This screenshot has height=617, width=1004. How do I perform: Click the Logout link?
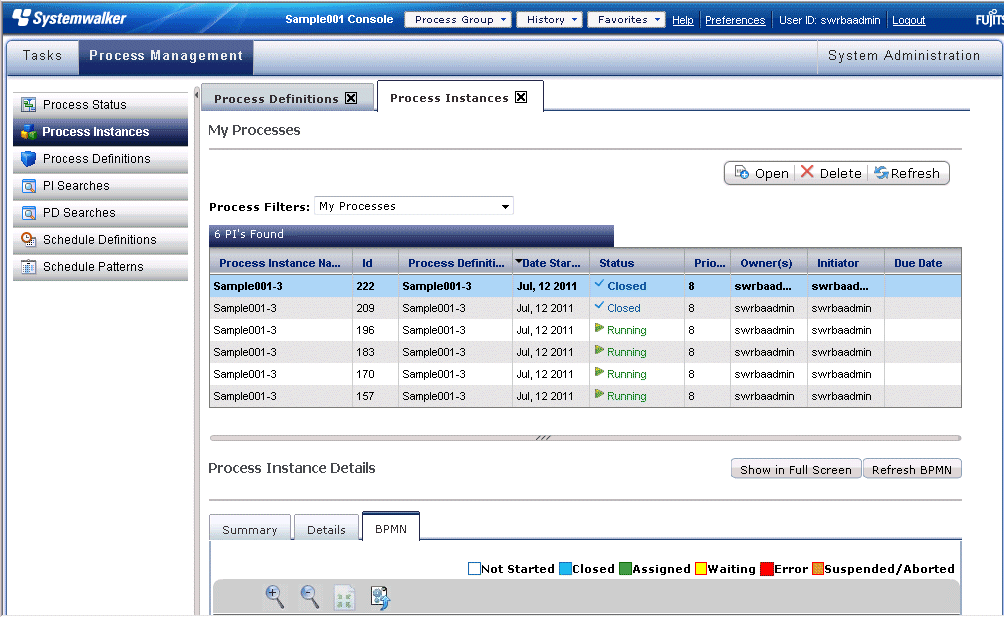click(x=908, y=20)
